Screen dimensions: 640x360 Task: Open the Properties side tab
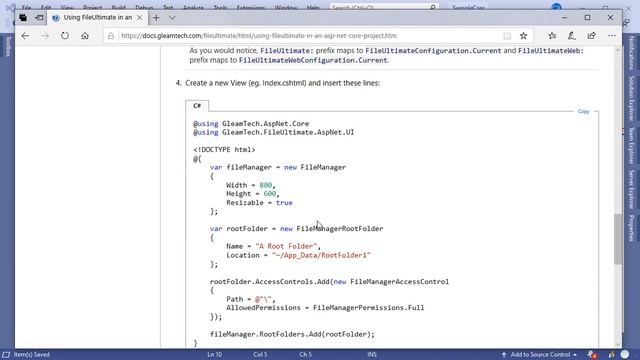click(x=631, y=228)
